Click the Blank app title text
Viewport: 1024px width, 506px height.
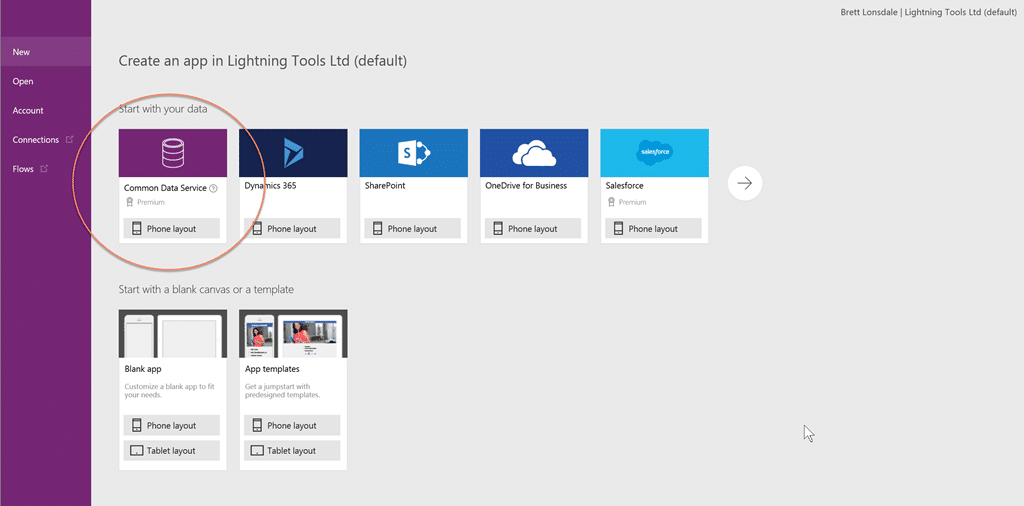(x=143, y=369)
